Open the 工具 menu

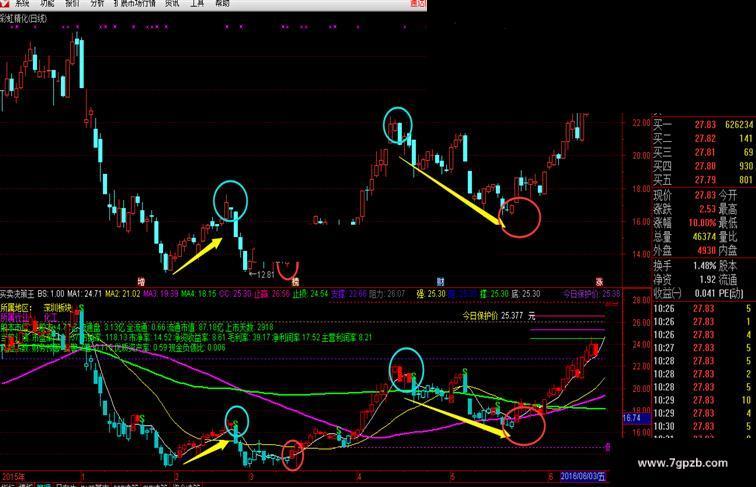coord(197,3)
